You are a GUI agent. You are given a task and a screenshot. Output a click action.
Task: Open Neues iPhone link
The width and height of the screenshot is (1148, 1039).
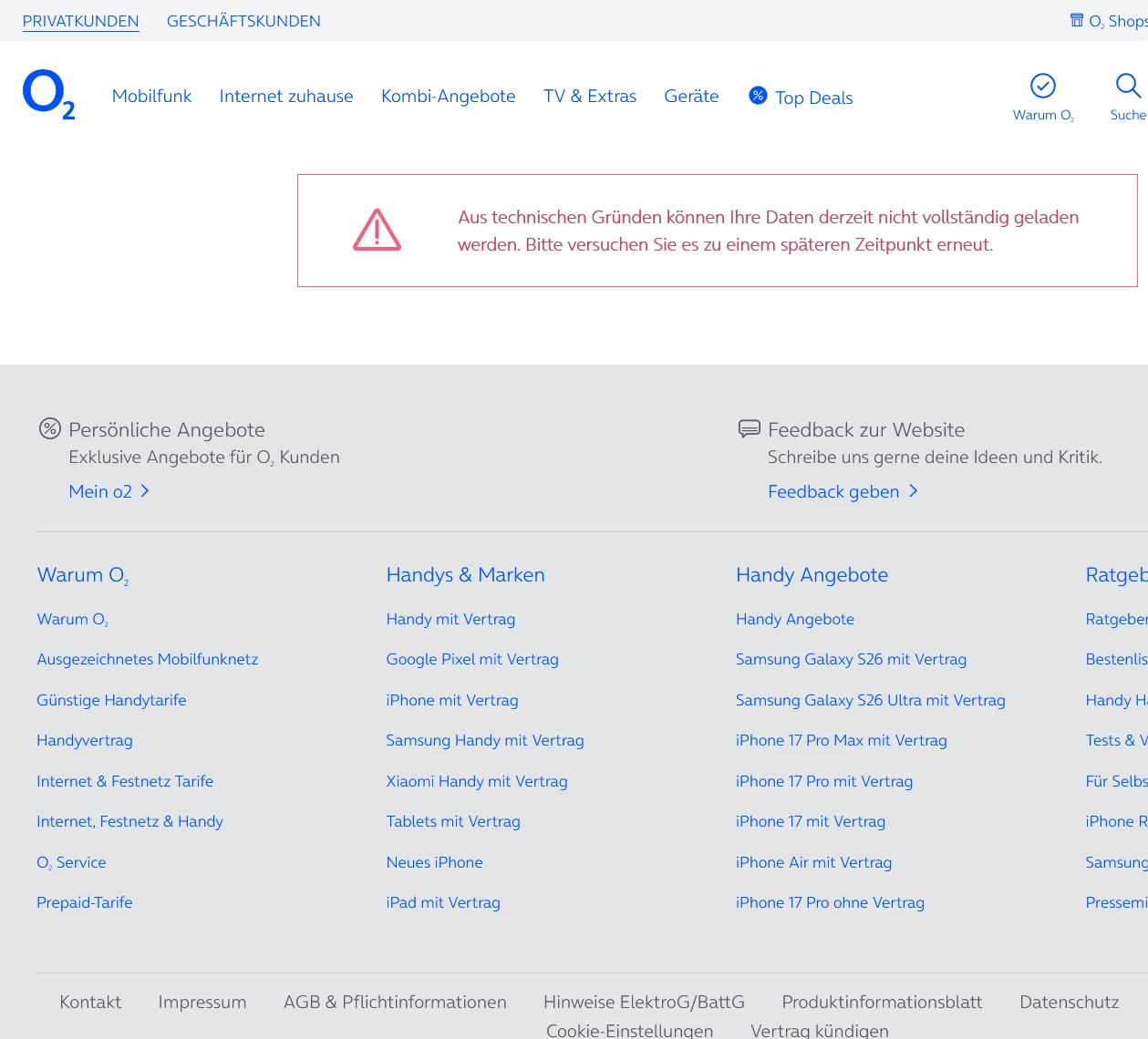435,862
